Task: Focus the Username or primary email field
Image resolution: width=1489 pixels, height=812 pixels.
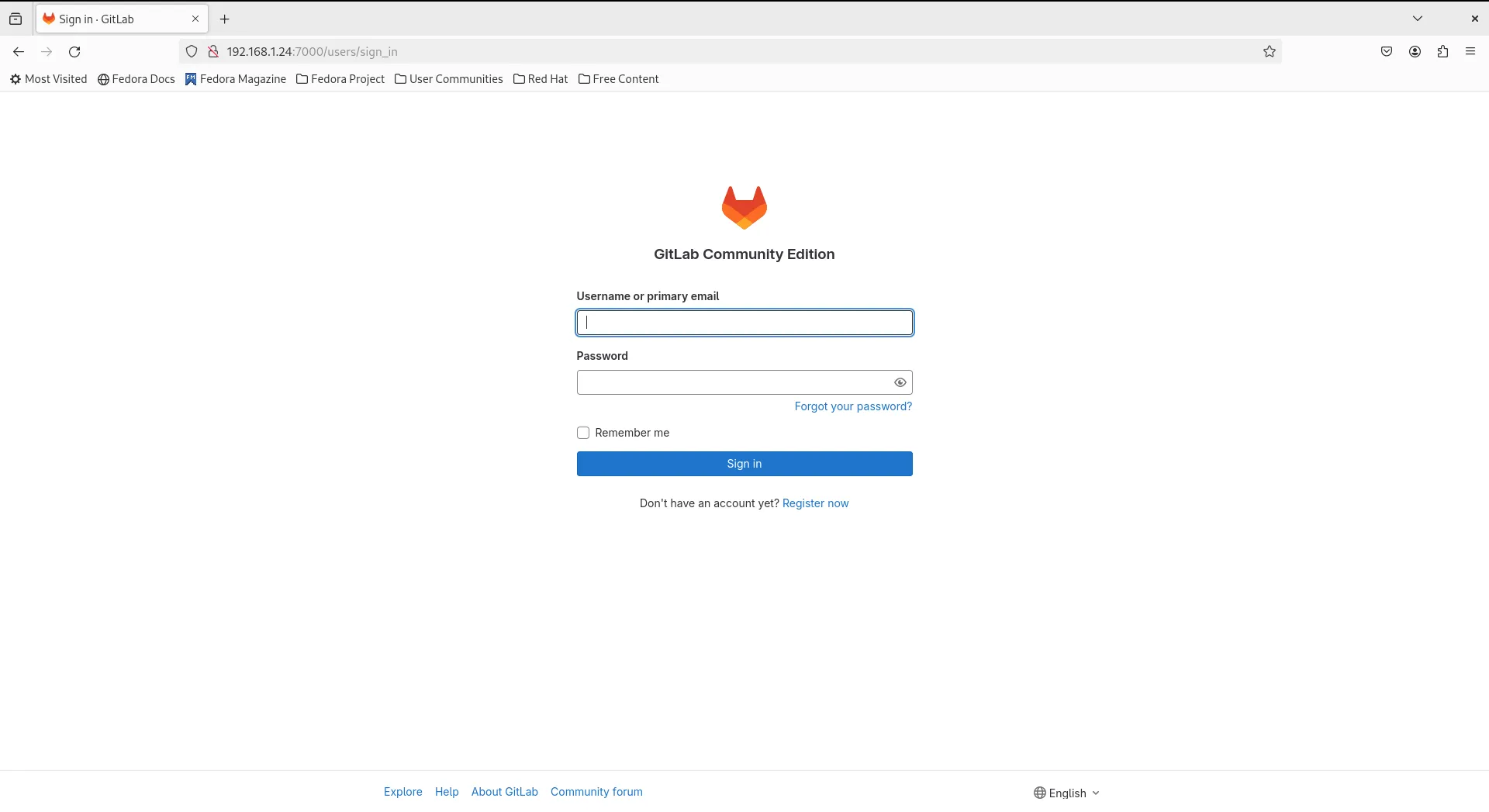Action: (744, 323)
